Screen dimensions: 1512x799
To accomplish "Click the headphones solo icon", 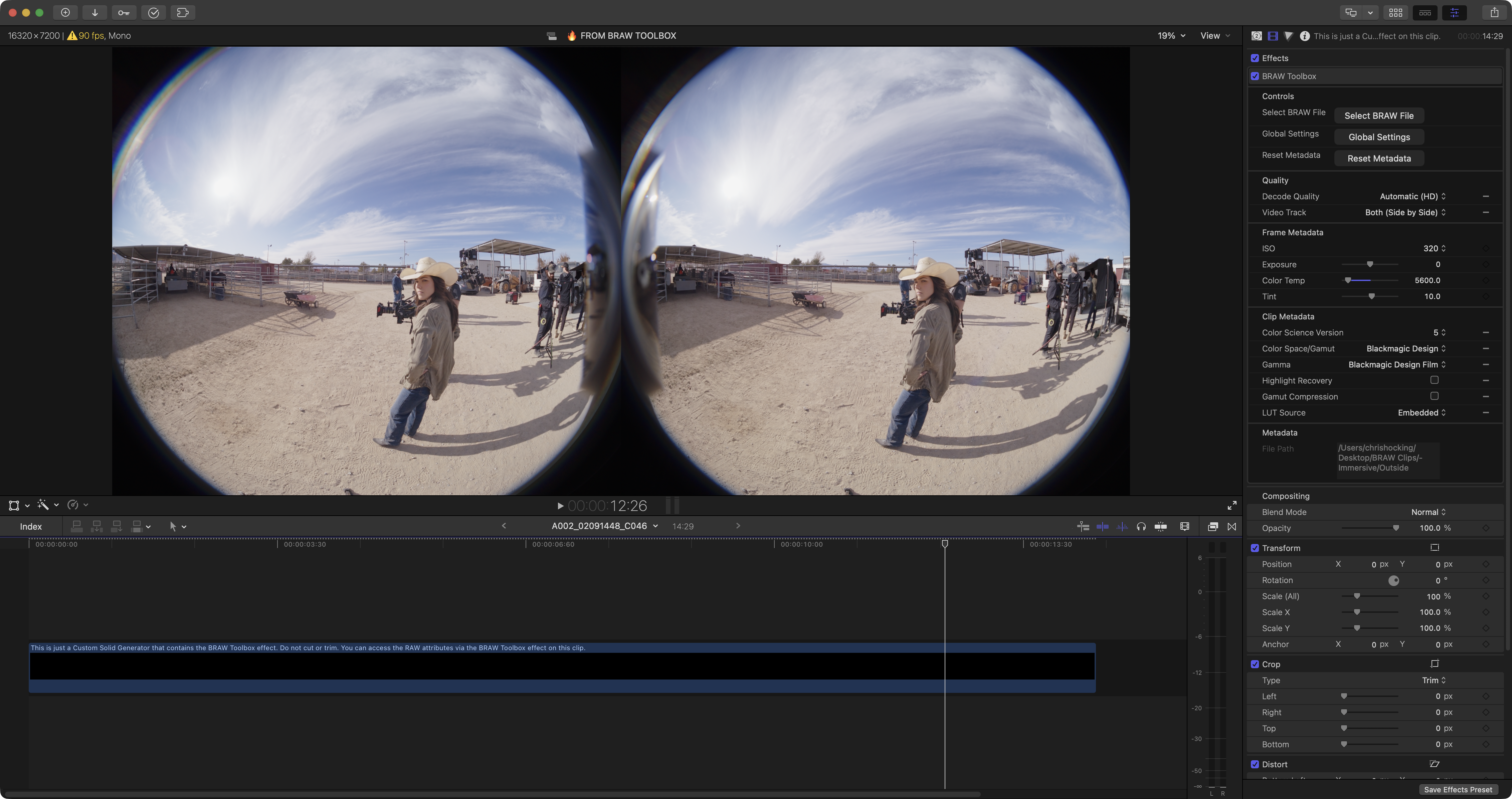I will point(1140,526).
